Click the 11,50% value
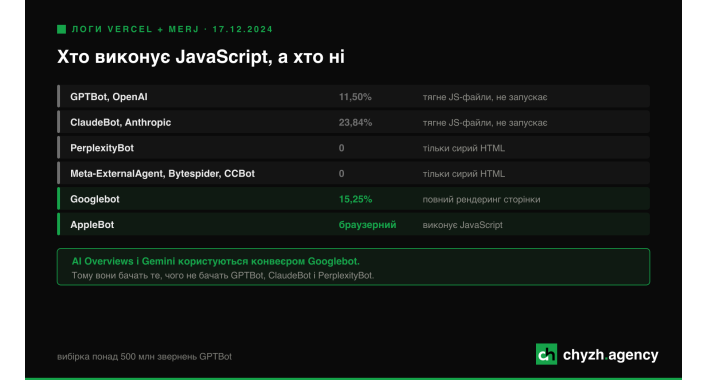The height and width of the screenshot is (380, 708). click(x=355, y=97)
